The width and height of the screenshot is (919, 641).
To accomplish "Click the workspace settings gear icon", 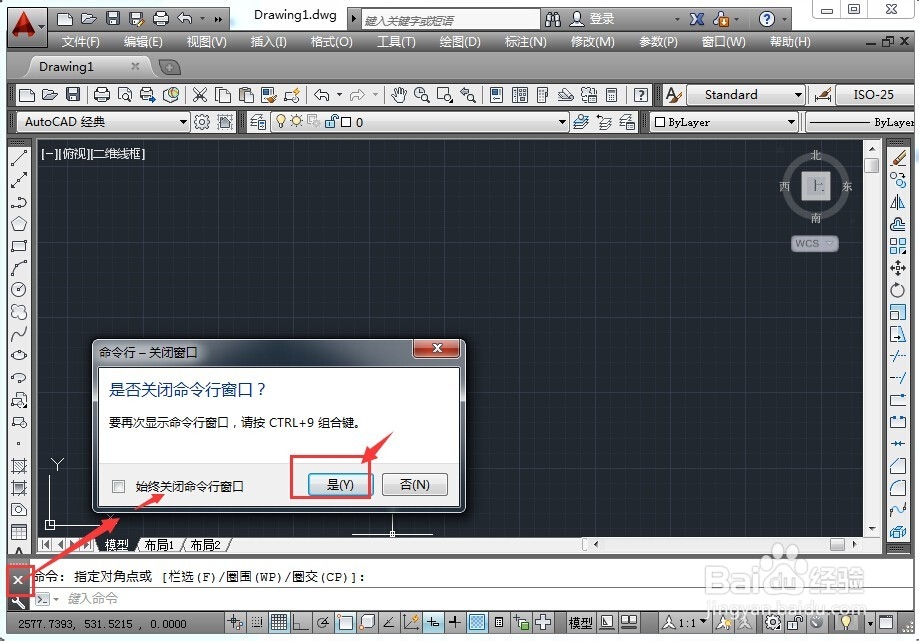I will [202, 122].
